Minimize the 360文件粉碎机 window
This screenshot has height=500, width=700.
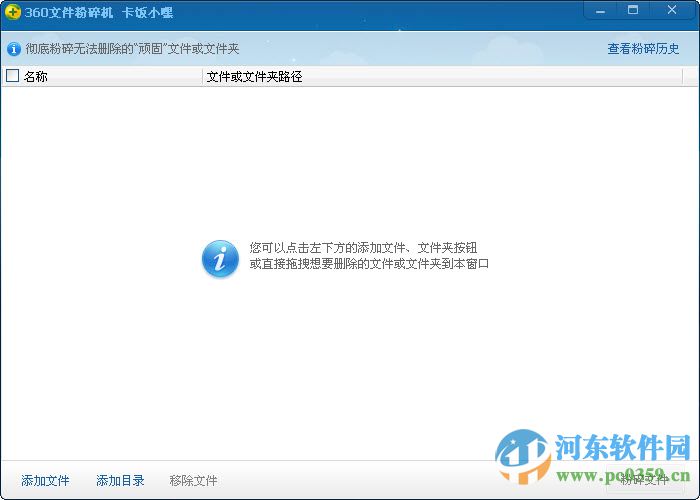tap(600, 11)
